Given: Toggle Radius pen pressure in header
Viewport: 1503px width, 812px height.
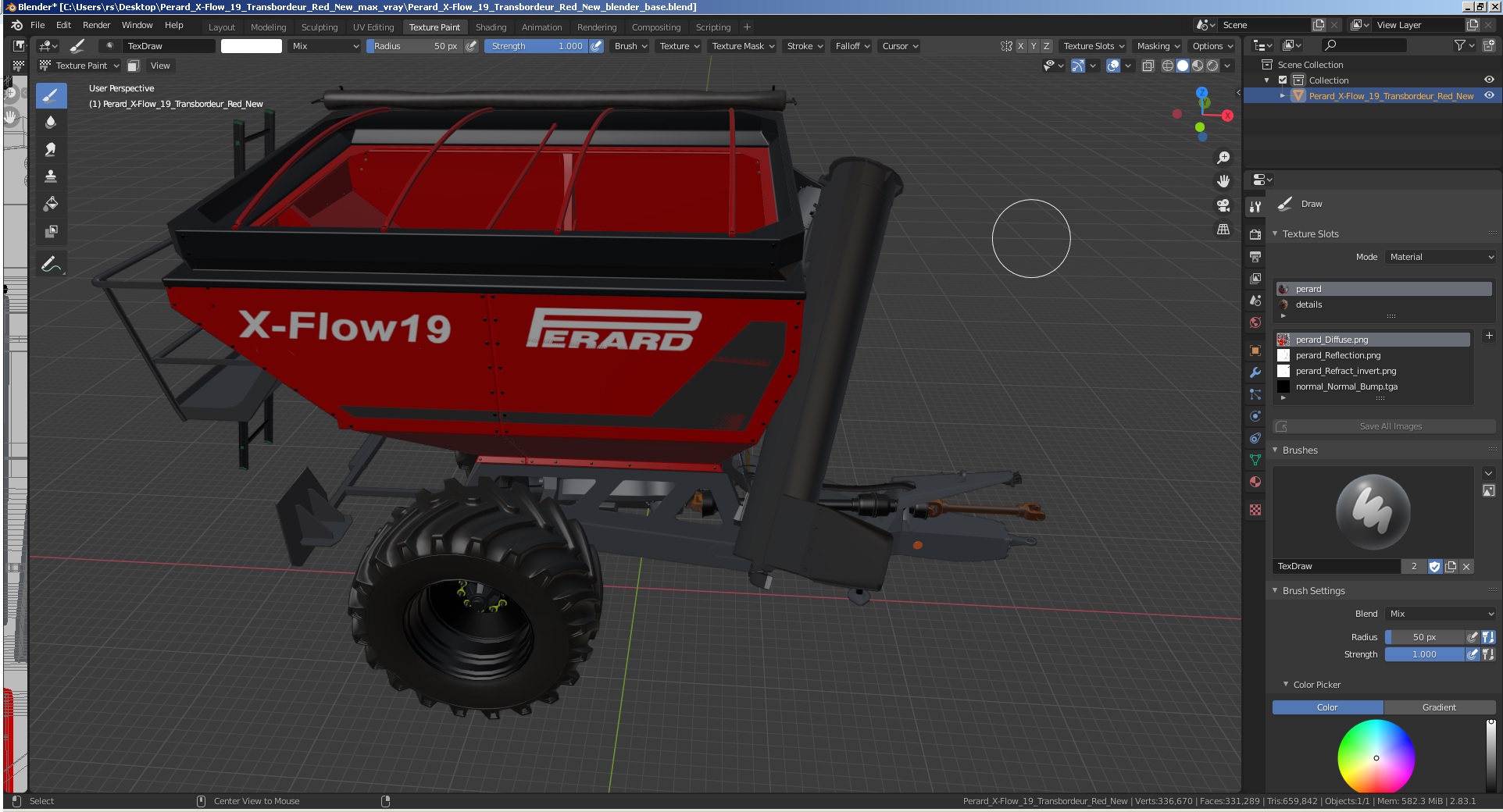Looking at the screenshot, I should click(471, 46).
